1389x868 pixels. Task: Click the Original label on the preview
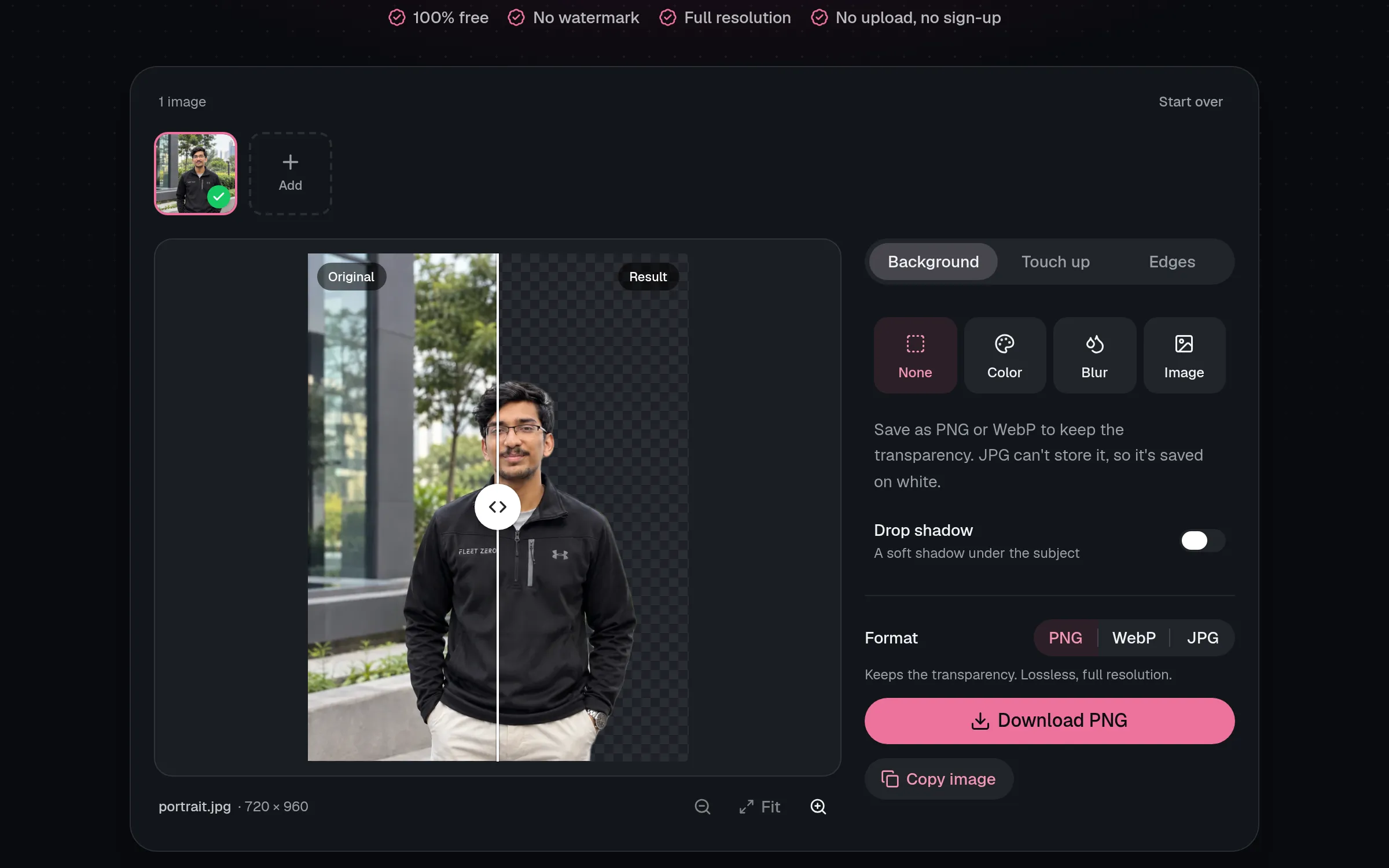tap(351, 277)
